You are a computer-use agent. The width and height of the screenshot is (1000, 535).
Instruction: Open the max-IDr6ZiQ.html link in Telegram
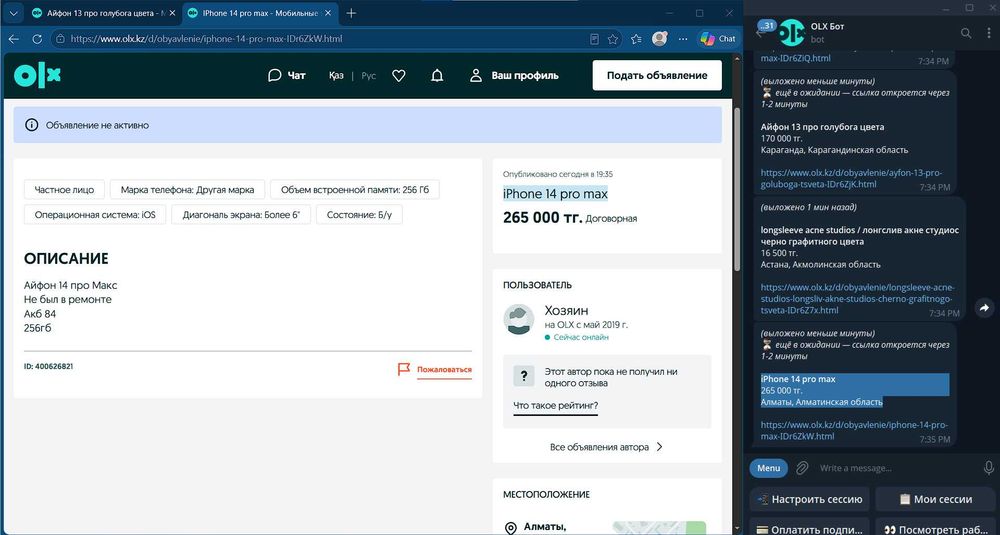click(x=795, y=58)
